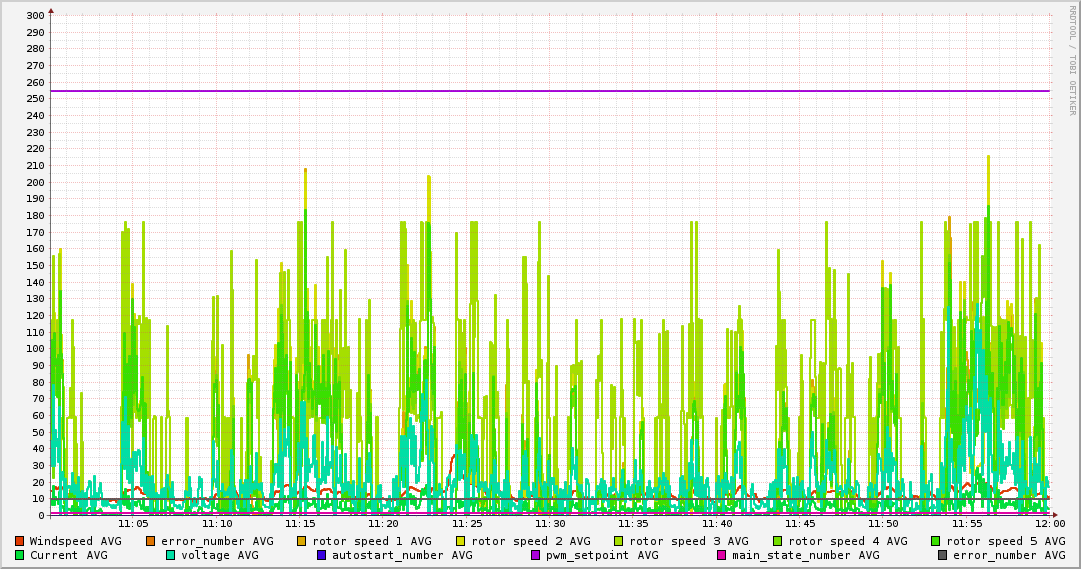This screenshot has width=1081, height=569.
Task: Click the dark gray error_number AVG swatch
Action: 943,555
